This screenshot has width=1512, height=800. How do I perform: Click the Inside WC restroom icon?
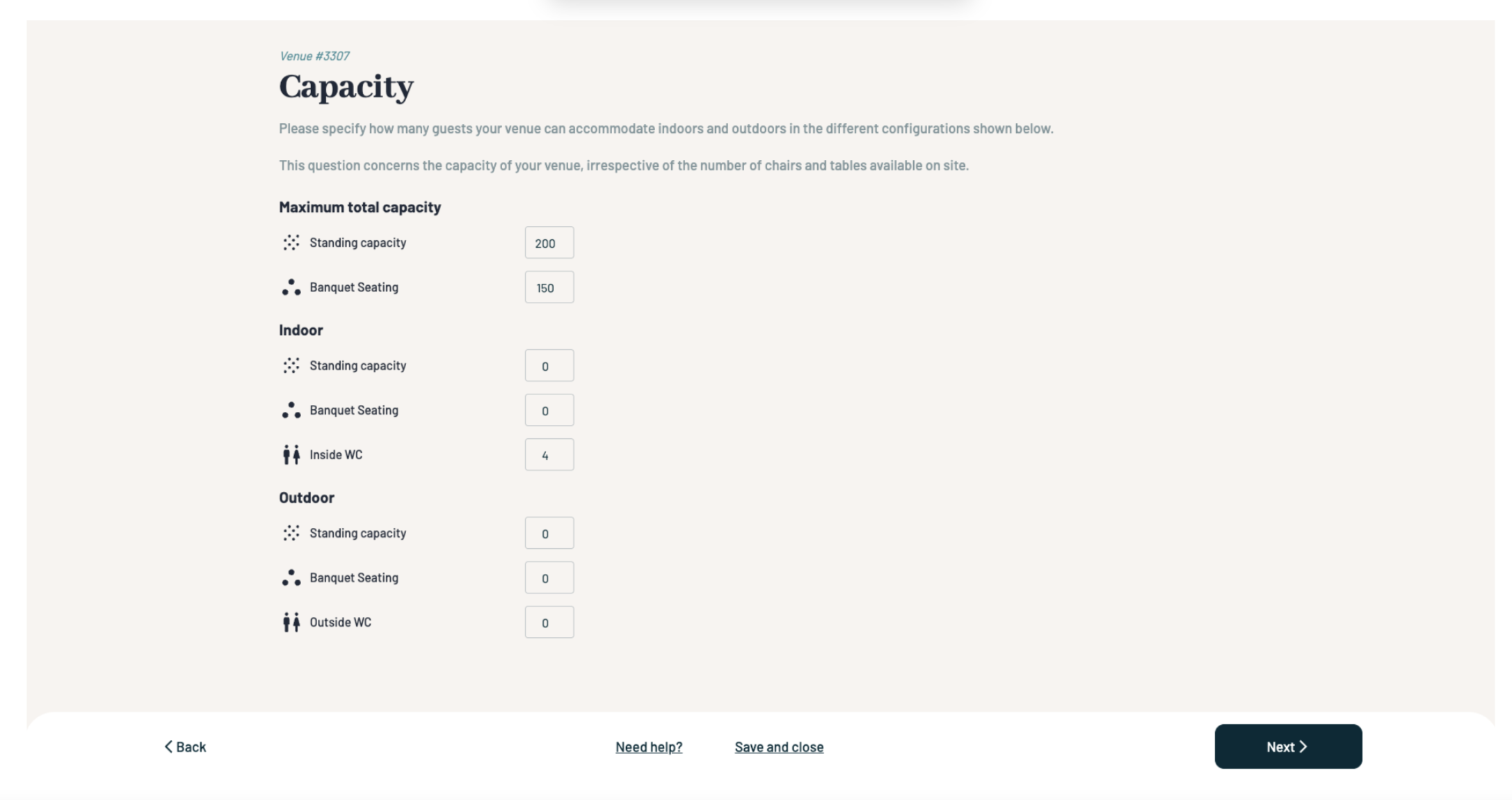[x=291, y=455]
